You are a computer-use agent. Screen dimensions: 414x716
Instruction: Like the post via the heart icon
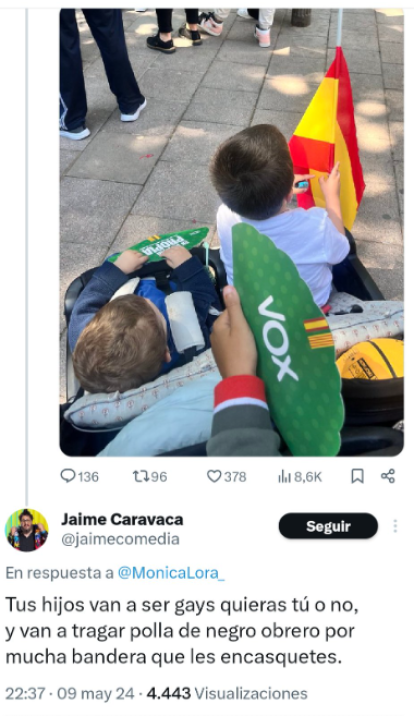[x=214, y=476]
